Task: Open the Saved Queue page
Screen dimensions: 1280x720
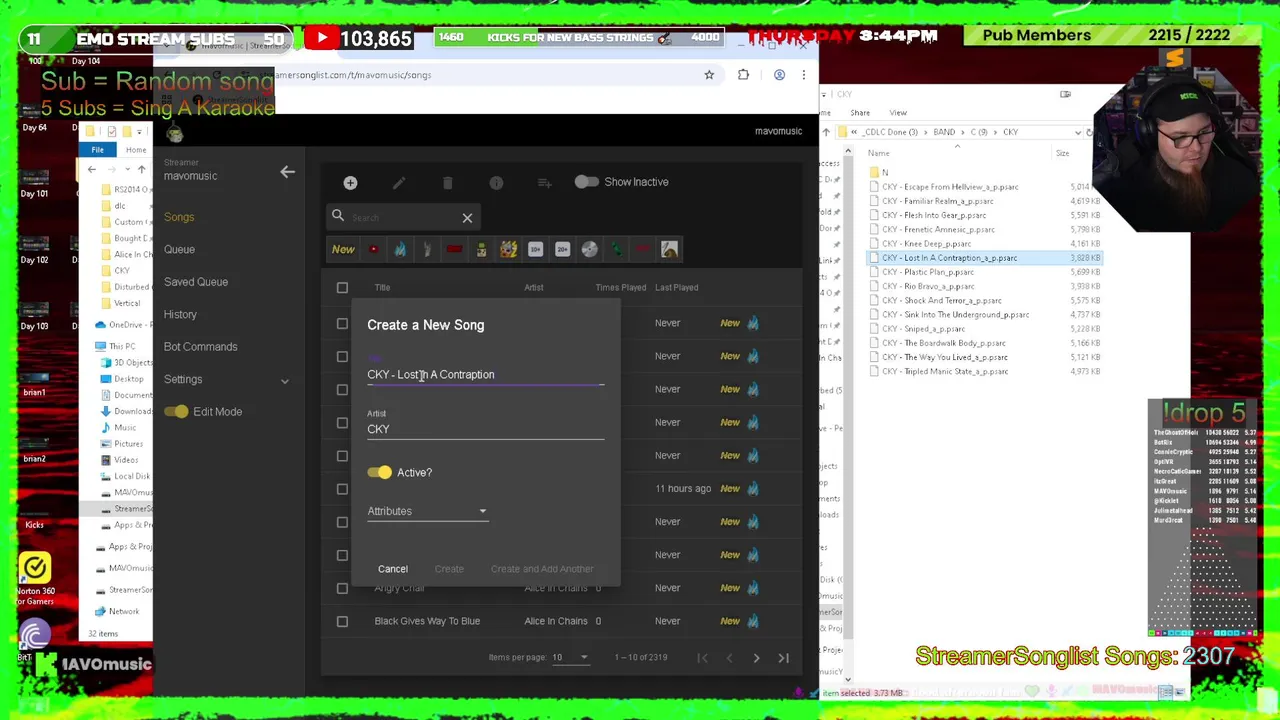Action: (196, 282)
